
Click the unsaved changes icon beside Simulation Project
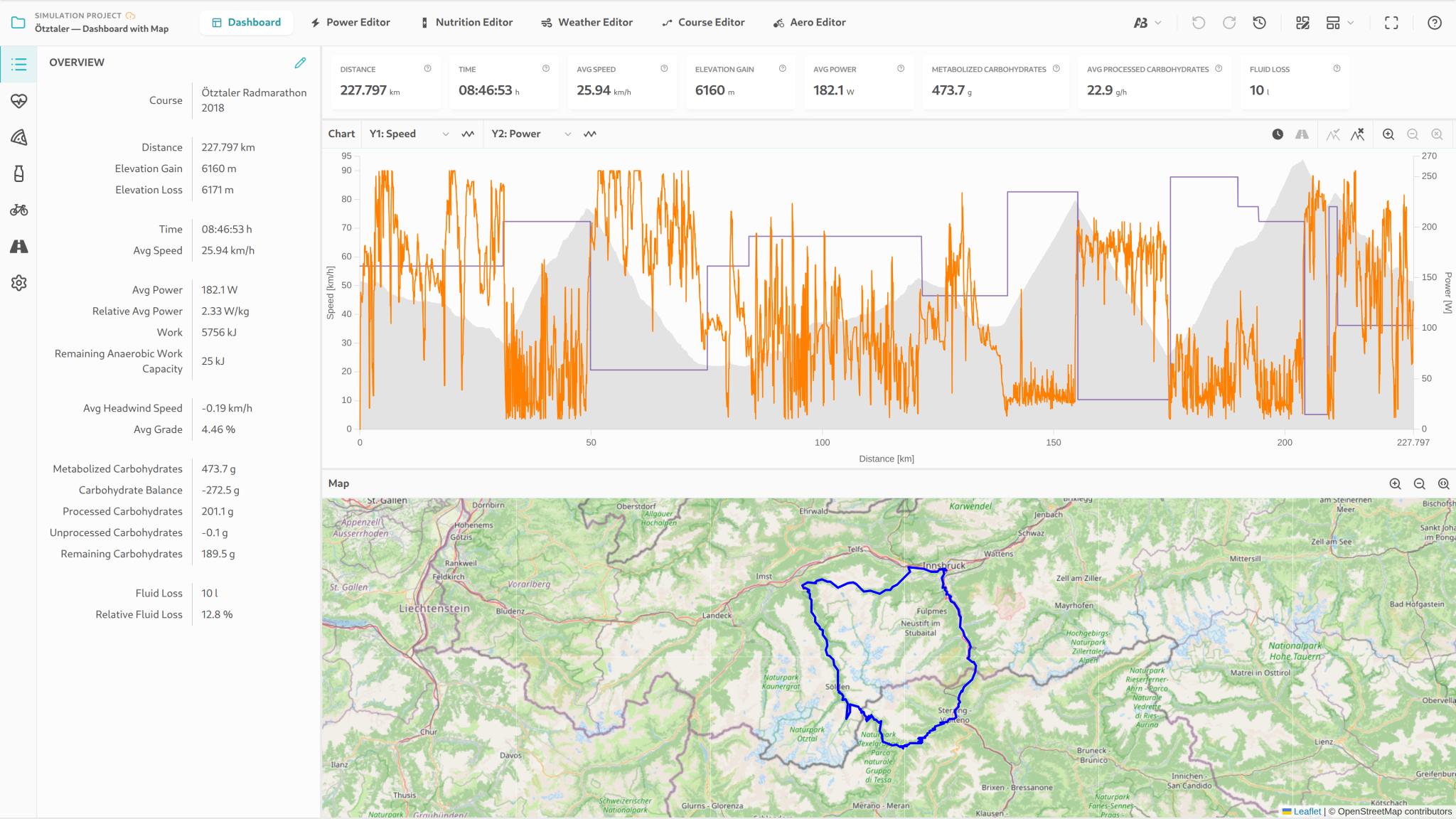point(131,15)
